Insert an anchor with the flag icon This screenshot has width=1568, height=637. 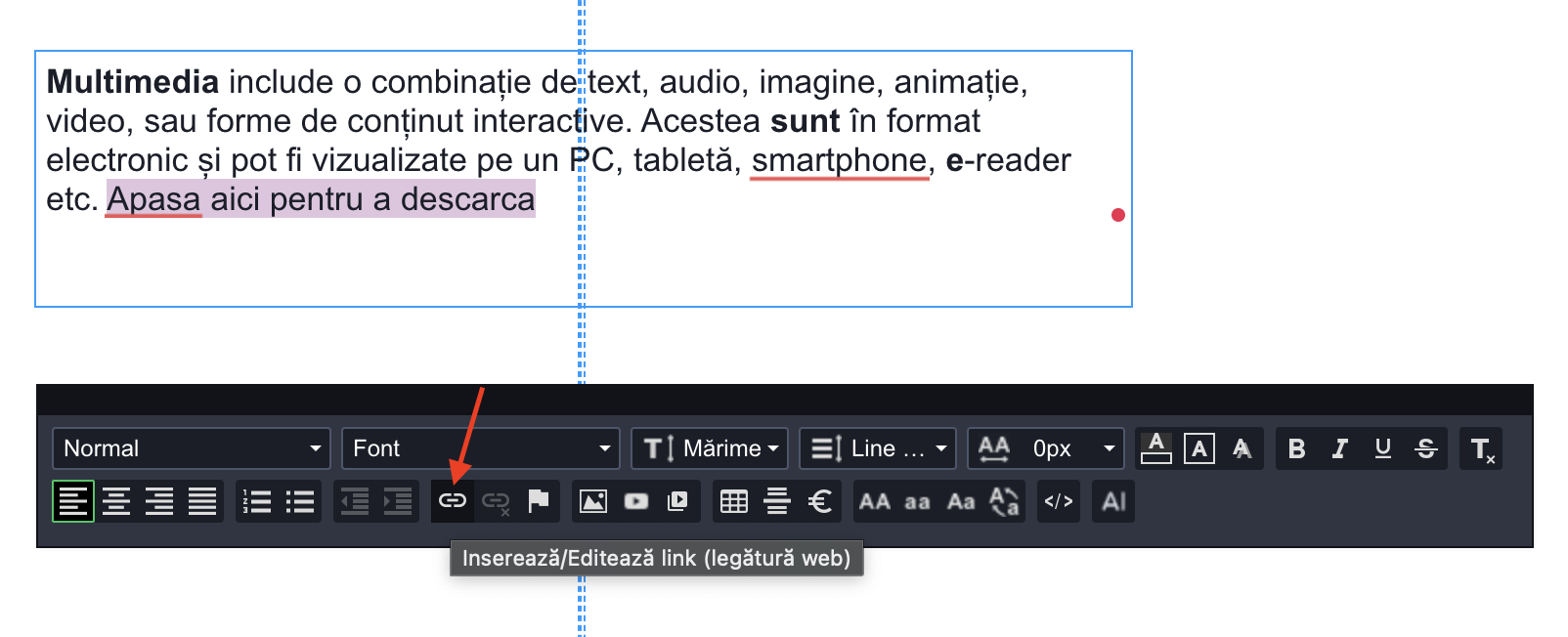tap(538, 501)
